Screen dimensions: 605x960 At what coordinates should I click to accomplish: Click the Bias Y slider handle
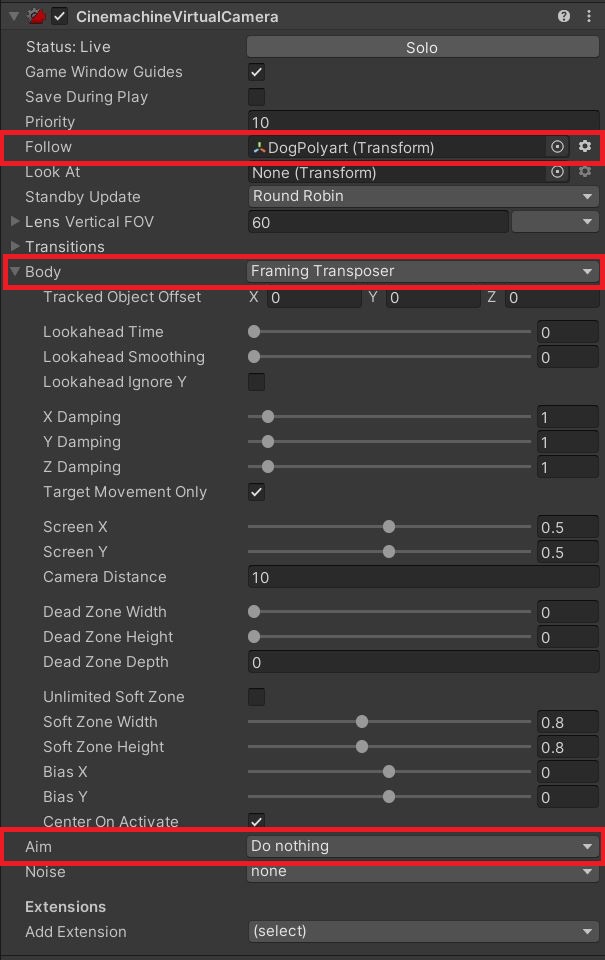[389, 797]
